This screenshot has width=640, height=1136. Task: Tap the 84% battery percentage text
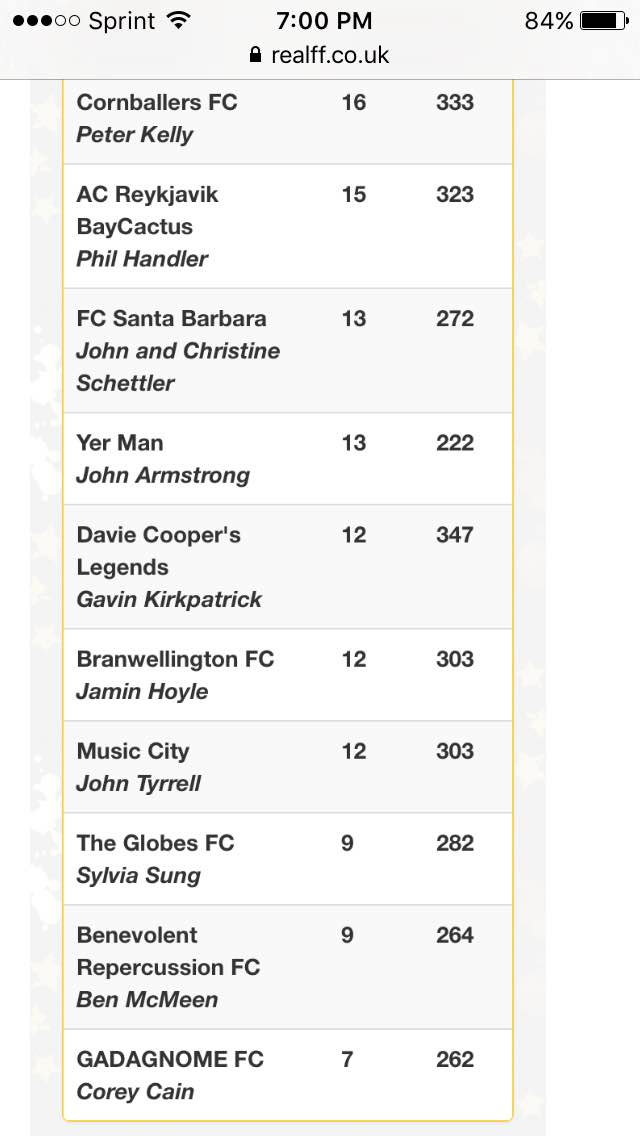pyautogui.click(x=549, y=21)
